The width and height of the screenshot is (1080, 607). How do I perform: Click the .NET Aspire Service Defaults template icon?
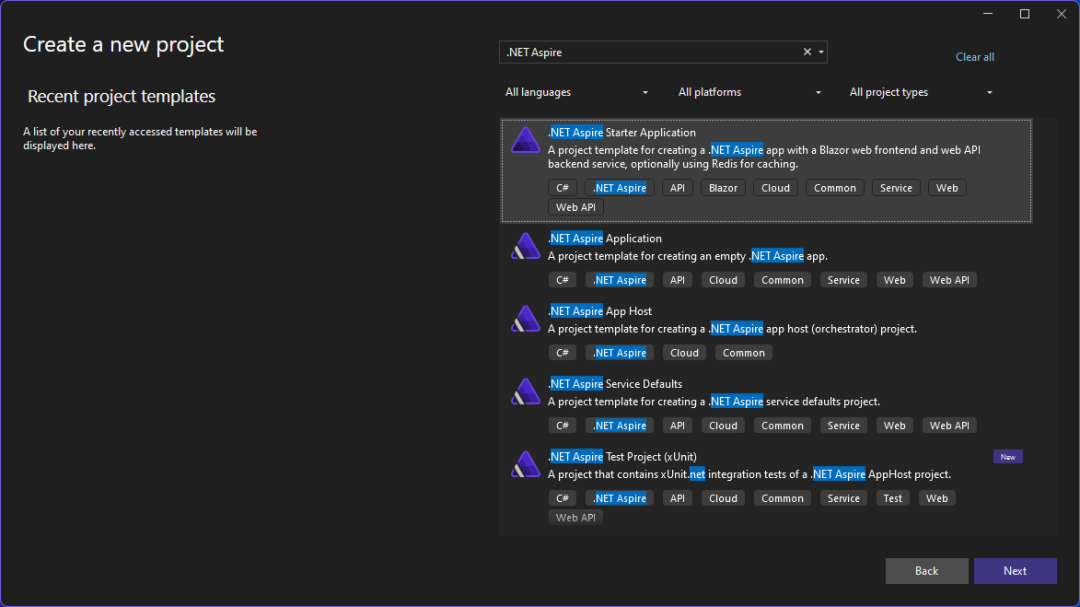click(526, 391)
